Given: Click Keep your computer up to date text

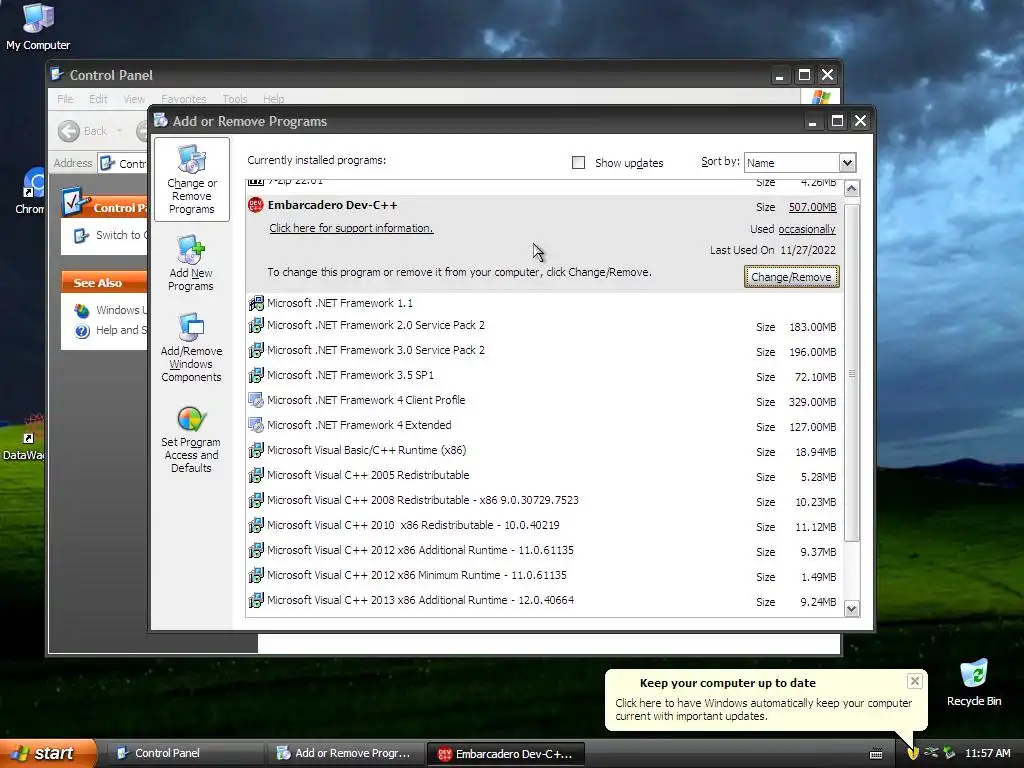Looking at the screenshot, I should point(728,683).
